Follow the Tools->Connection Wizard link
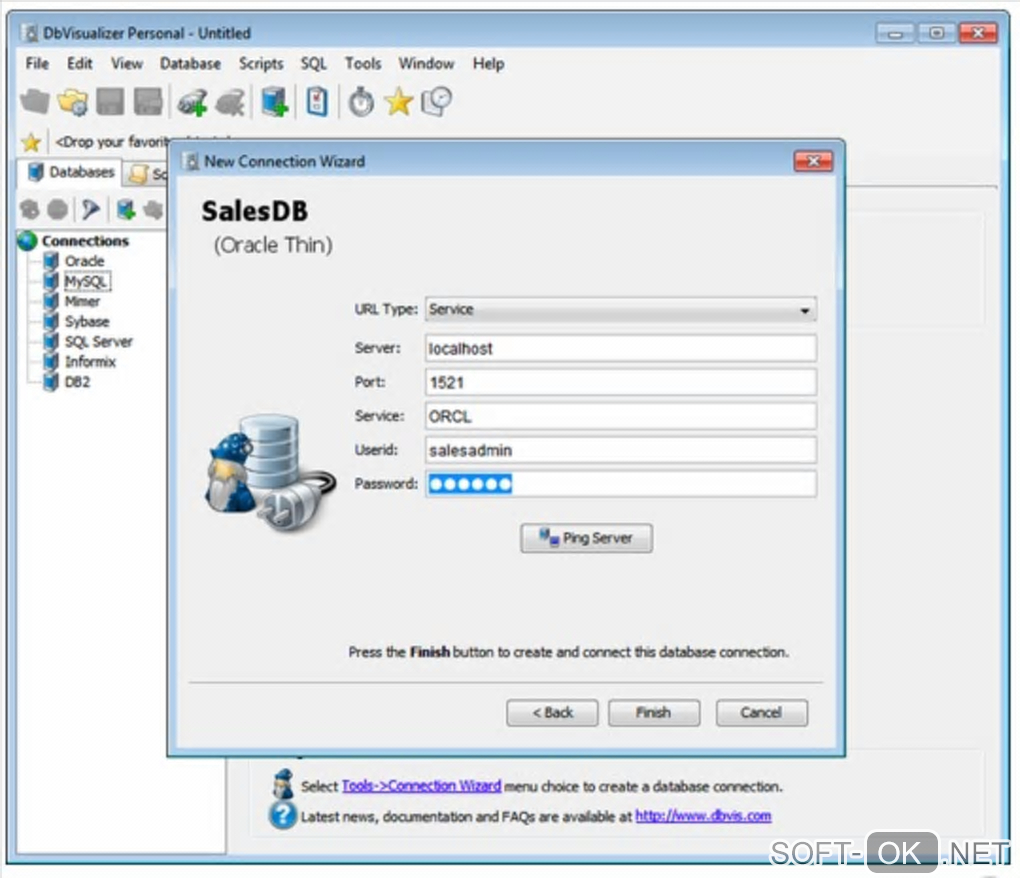Image resolution: width=1020 pixels, height=878 pixels. pyautogui.click(x=422, y=786)
